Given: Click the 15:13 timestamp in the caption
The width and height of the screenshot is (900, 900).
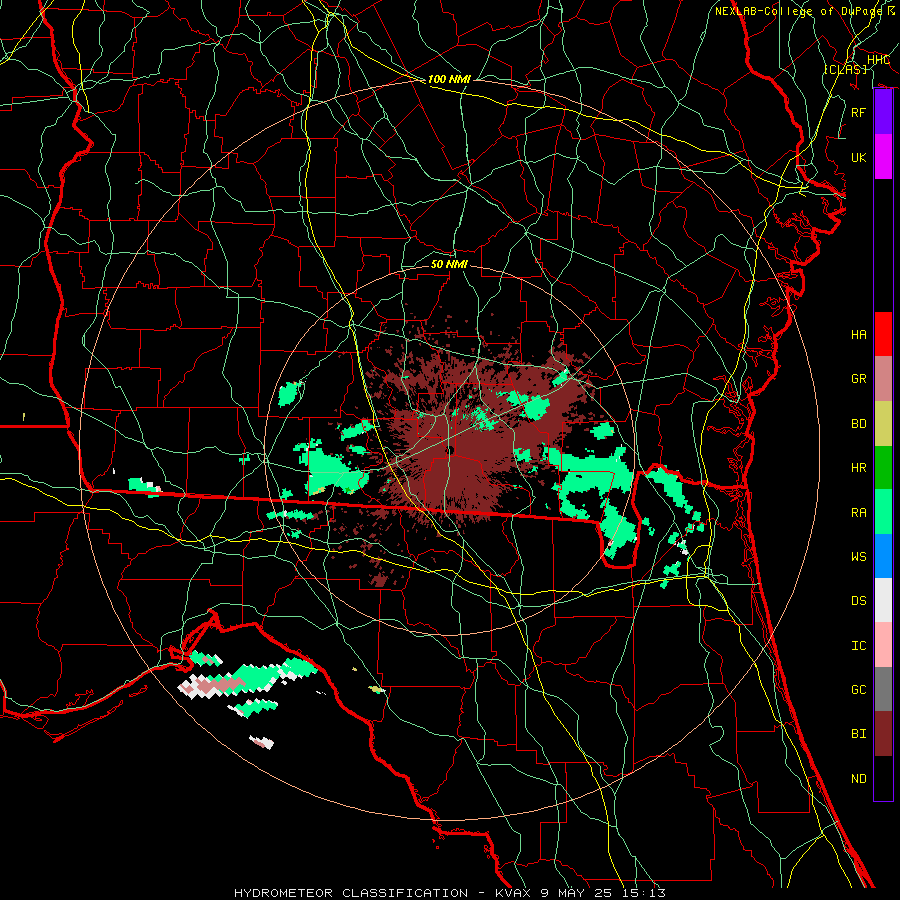Looking at the screenshot, I should tap(646, 893).
